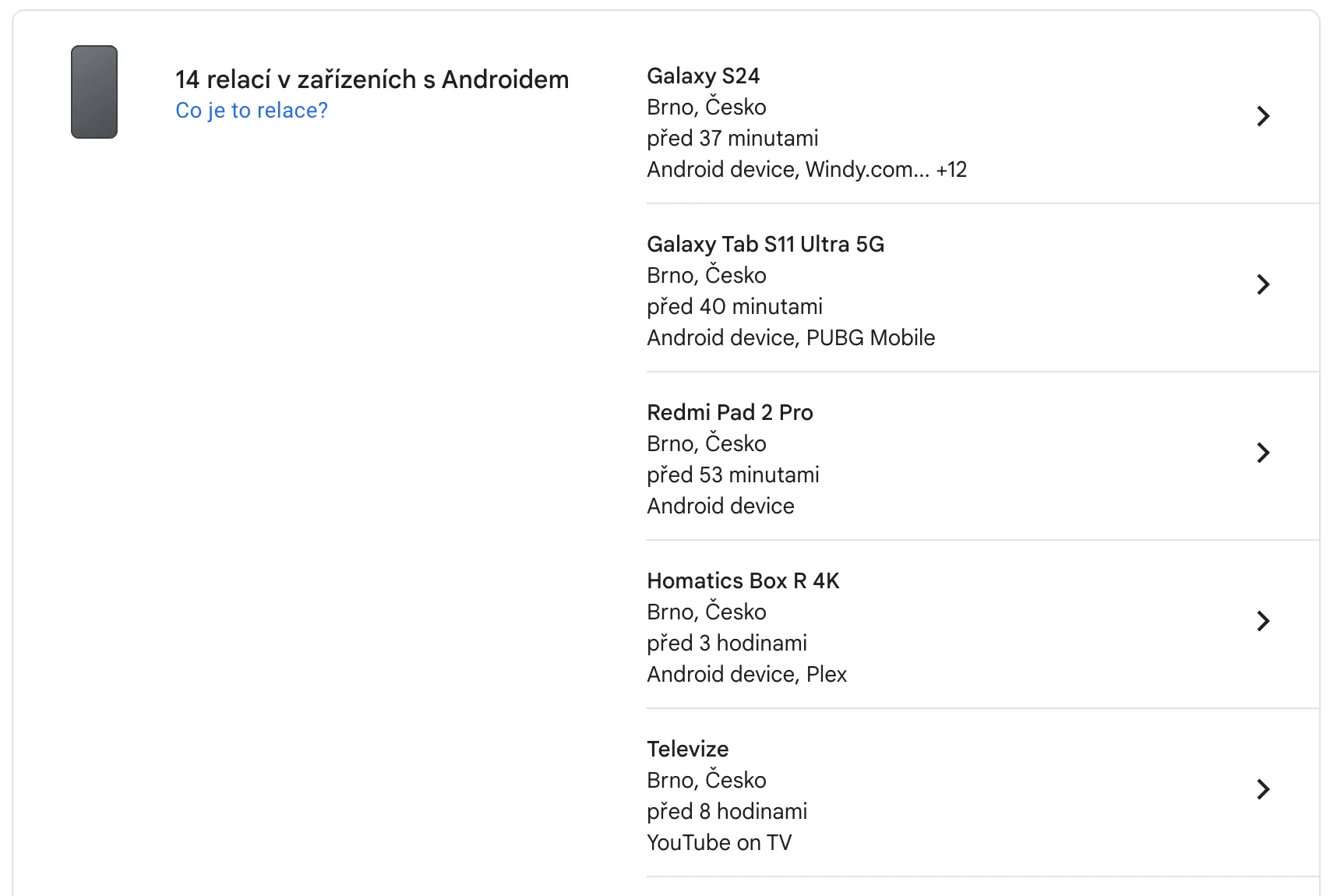Screen dimensions: 1337x896
Task: Click "Android device, Windy.com… +12" apps line
Action: (806, 170)
